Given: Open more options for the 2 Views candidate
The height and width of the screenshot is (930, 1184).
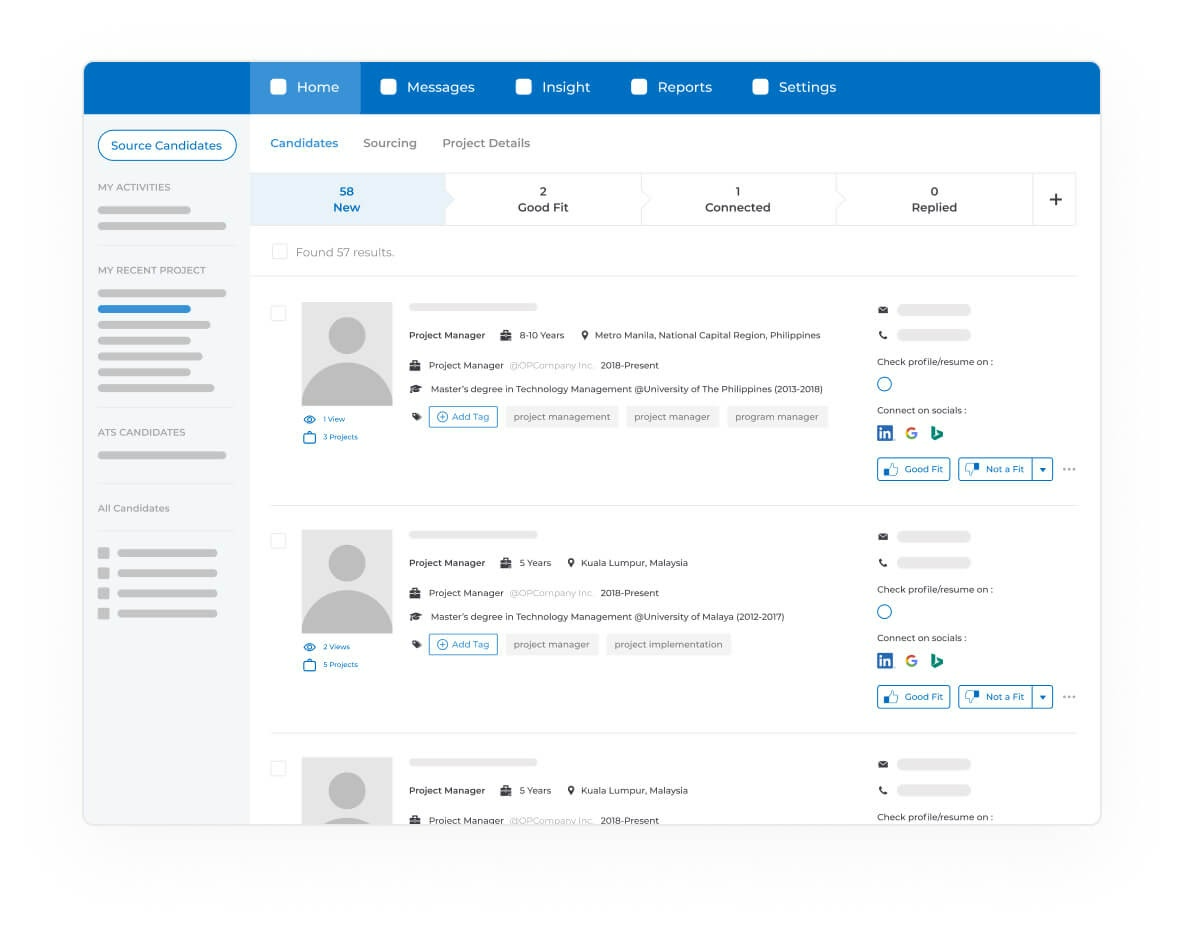Looking at the screenshot, I should [x=1069, y=697].
